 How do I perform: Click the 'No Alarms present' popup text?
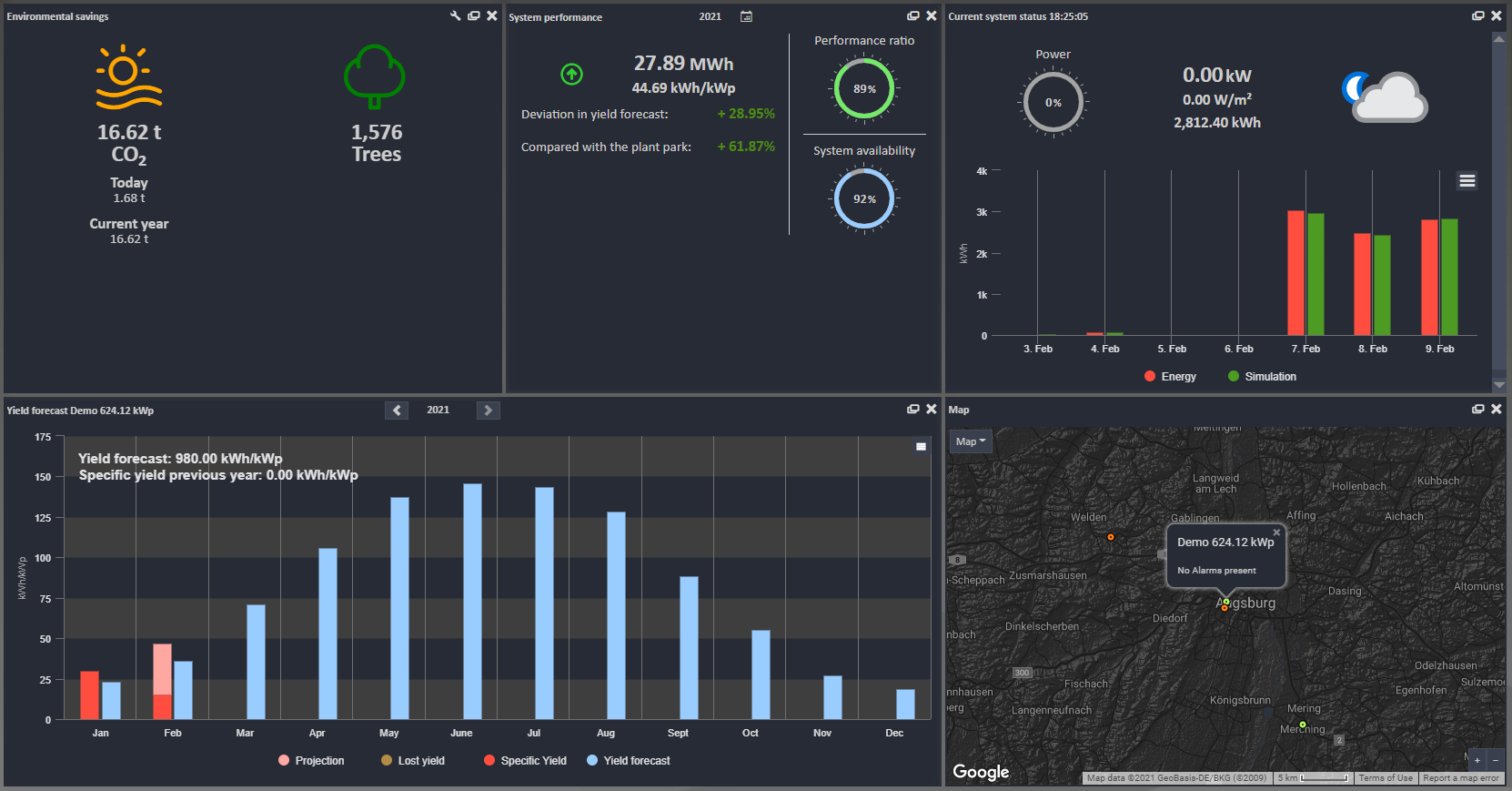pos(1216,571)
